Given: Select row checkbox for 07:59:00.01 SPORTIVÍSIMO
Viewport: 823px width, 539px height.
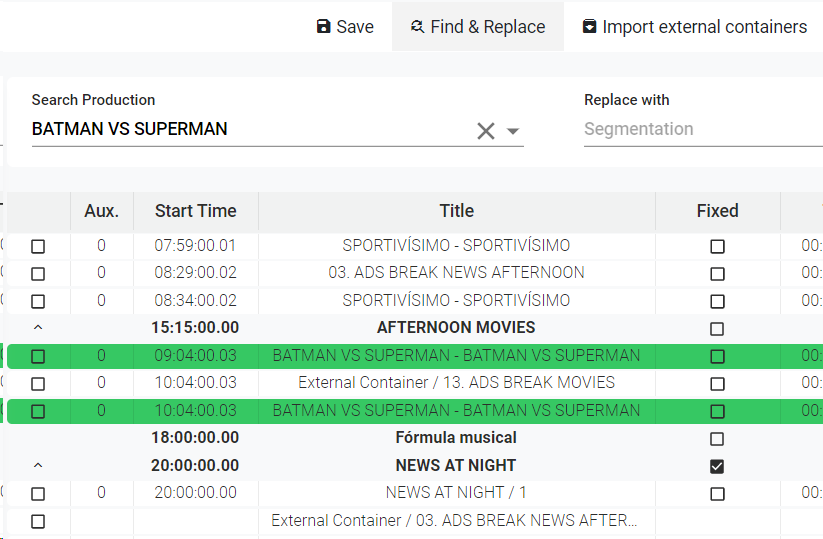Looking at the screenshot, I should pyautogui.click(x=38, y=246).
